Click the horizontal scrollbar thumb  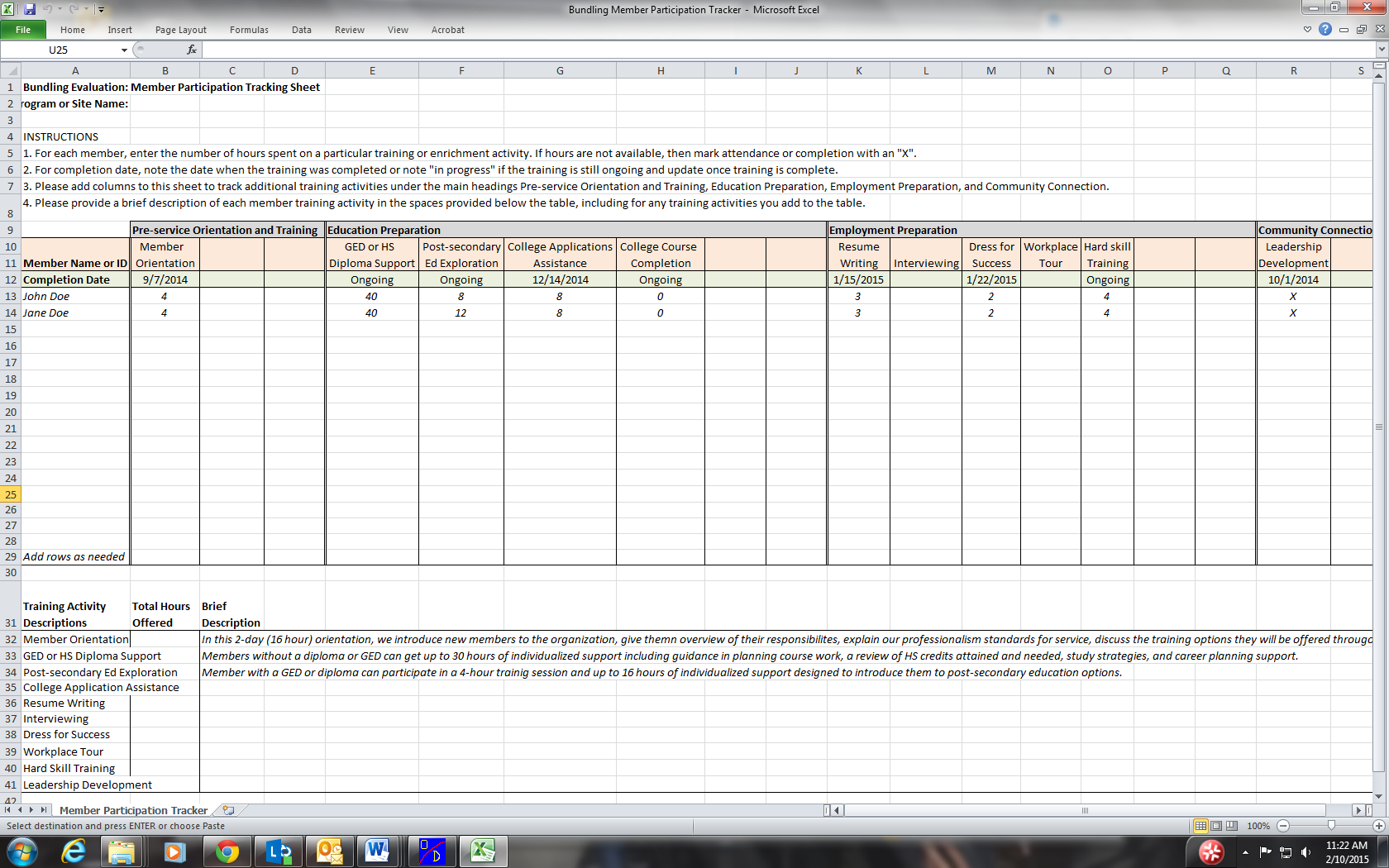point(1085,810)
